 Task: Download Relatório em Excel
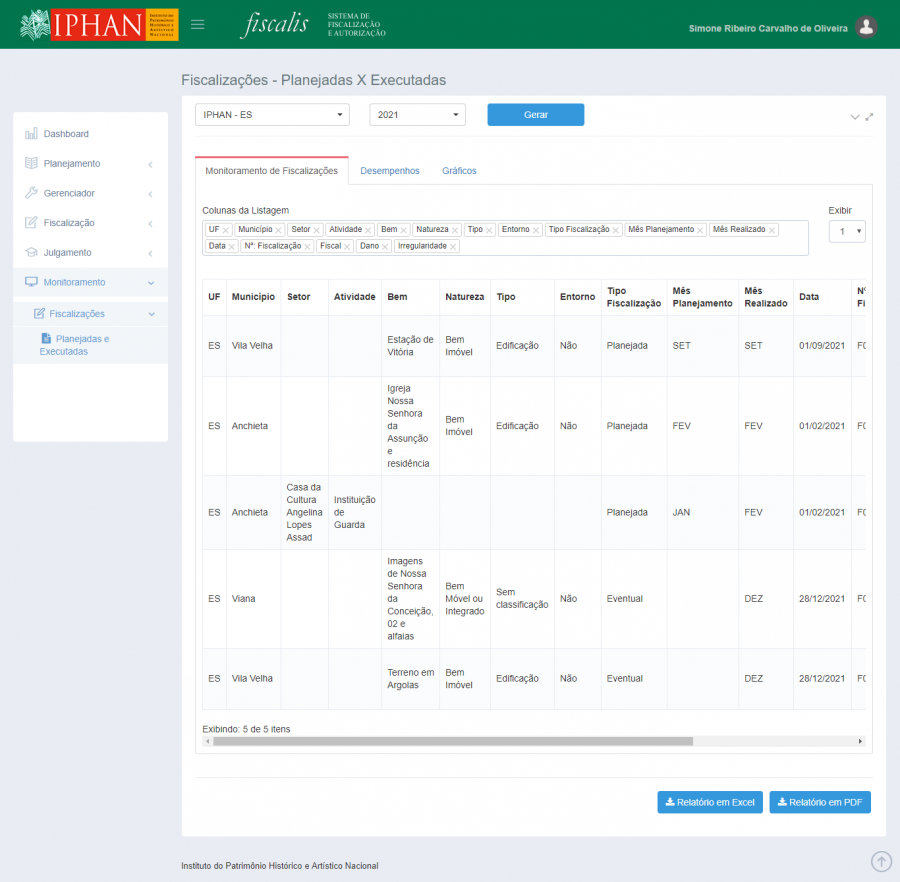pyautogui.click(x=710, y=802)
